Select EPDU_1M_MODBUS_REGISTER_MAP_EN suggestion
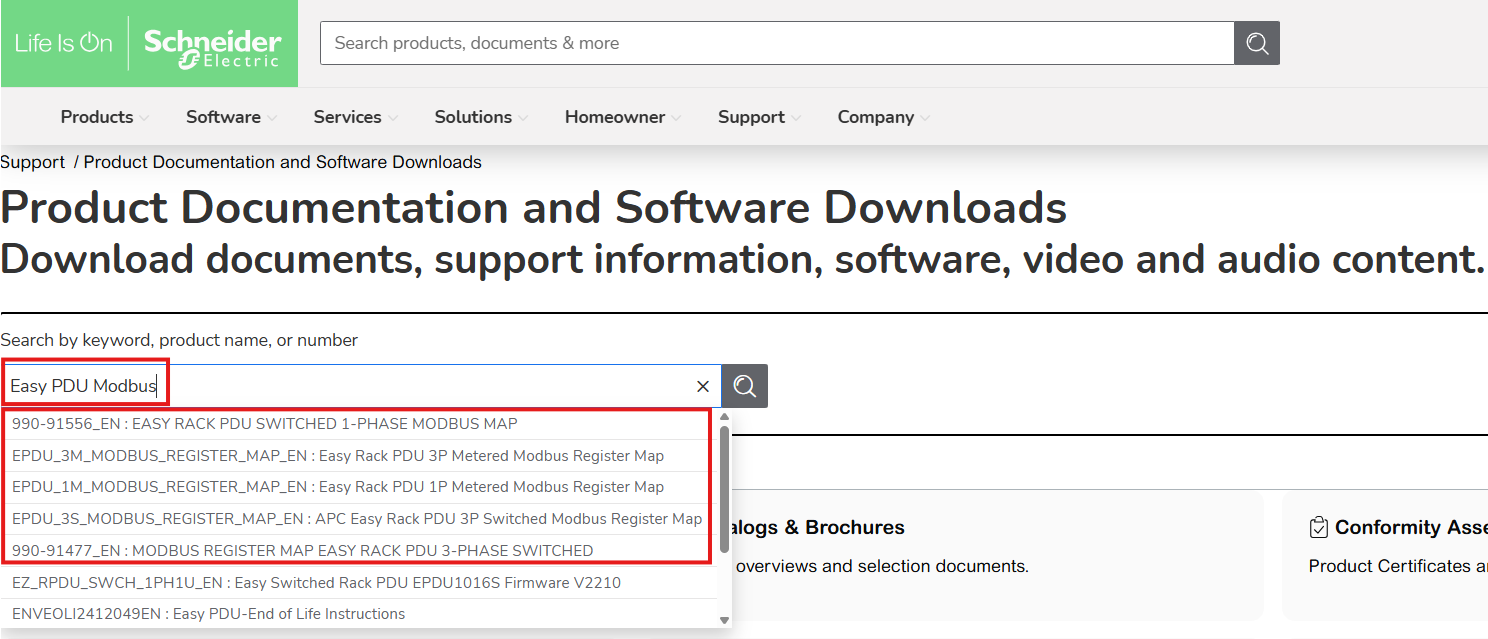The width and height of the screenshot is (1488, 639). tap(360, 487)
